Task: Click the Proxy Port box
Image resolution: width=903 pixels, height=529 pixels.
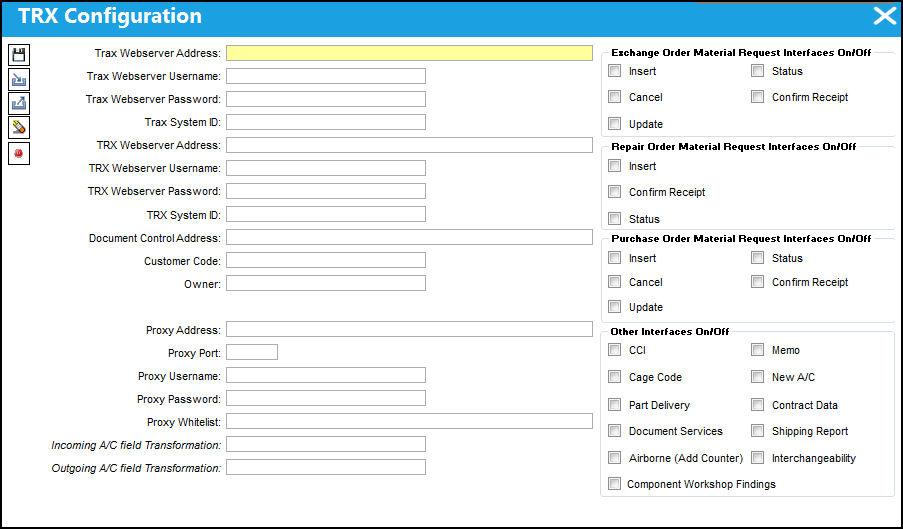Action: point(252,352)
